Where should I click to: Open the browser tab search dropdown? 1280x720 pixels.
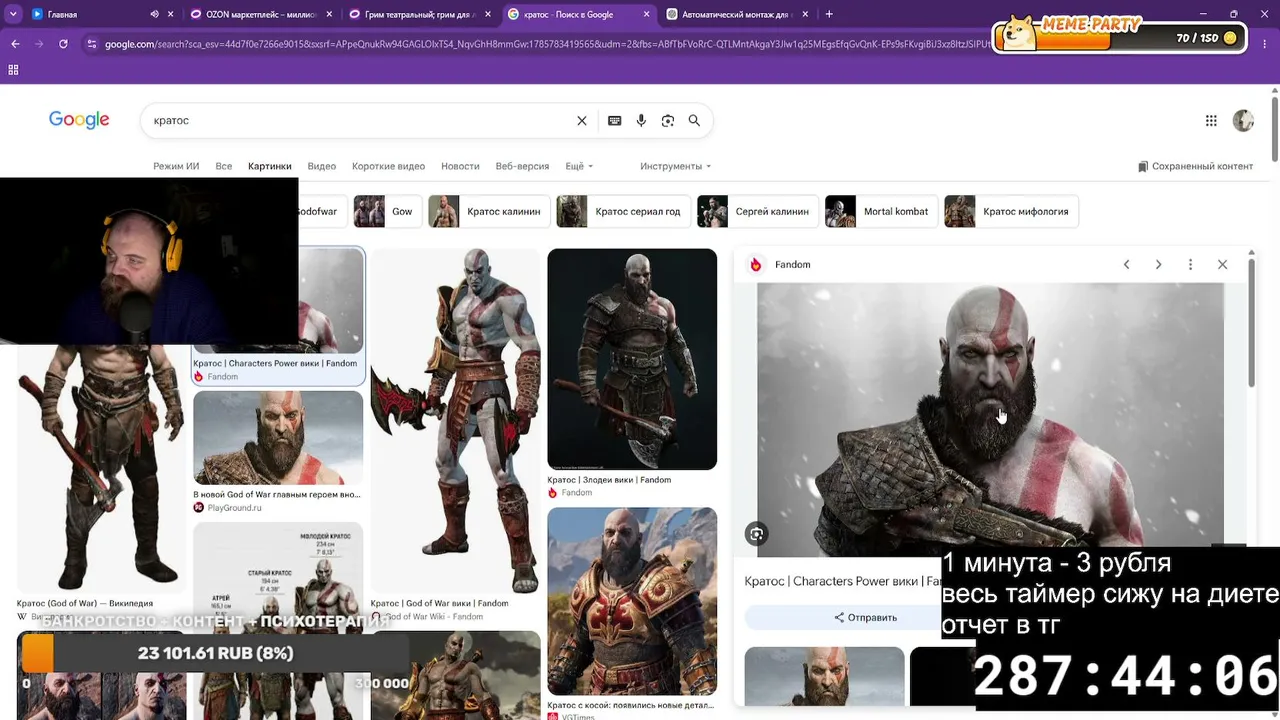click(x=13, y=14)
